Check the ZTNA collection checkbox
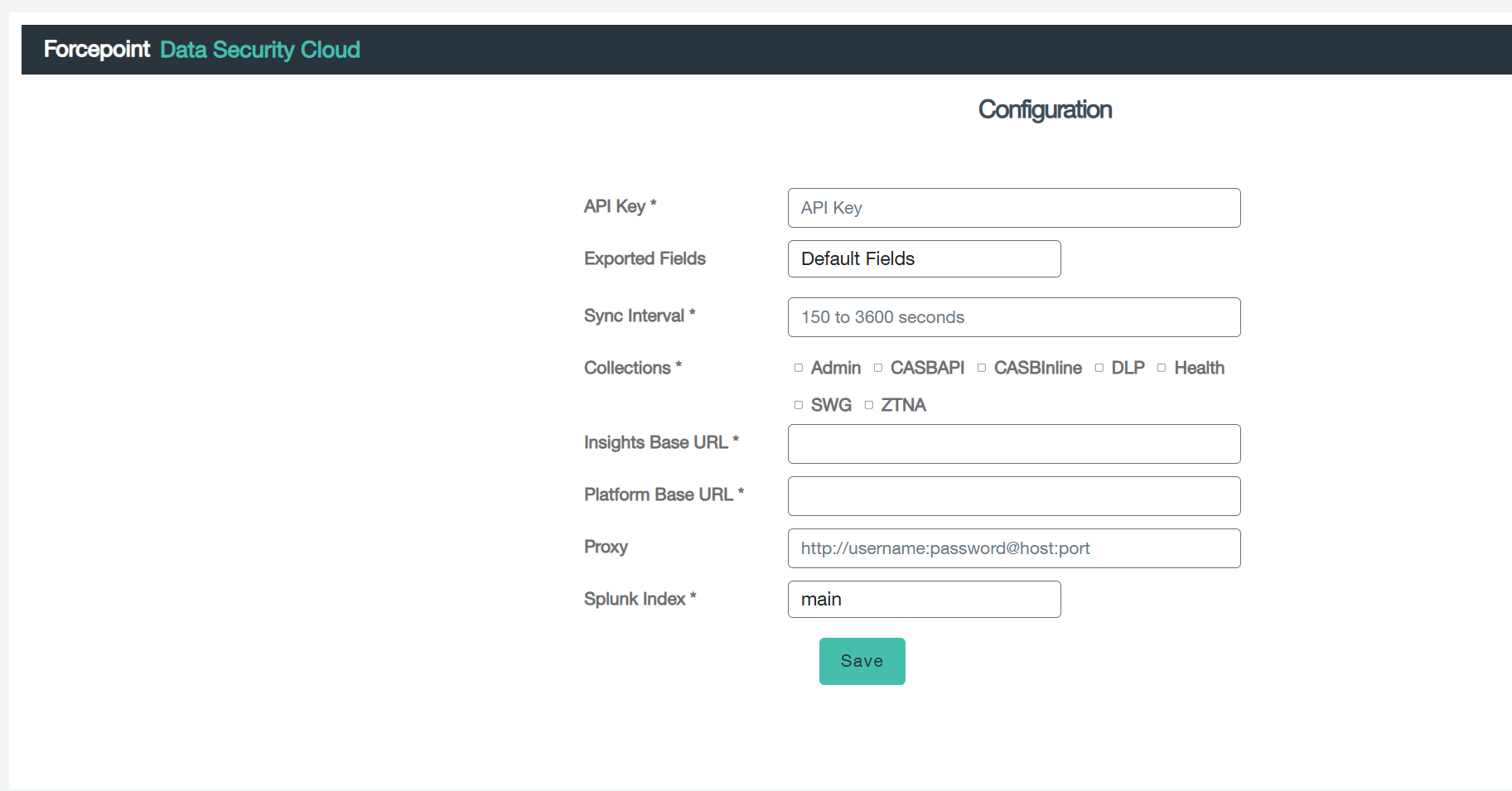Viewport: 1512px width, 791px height. (869, 405)
